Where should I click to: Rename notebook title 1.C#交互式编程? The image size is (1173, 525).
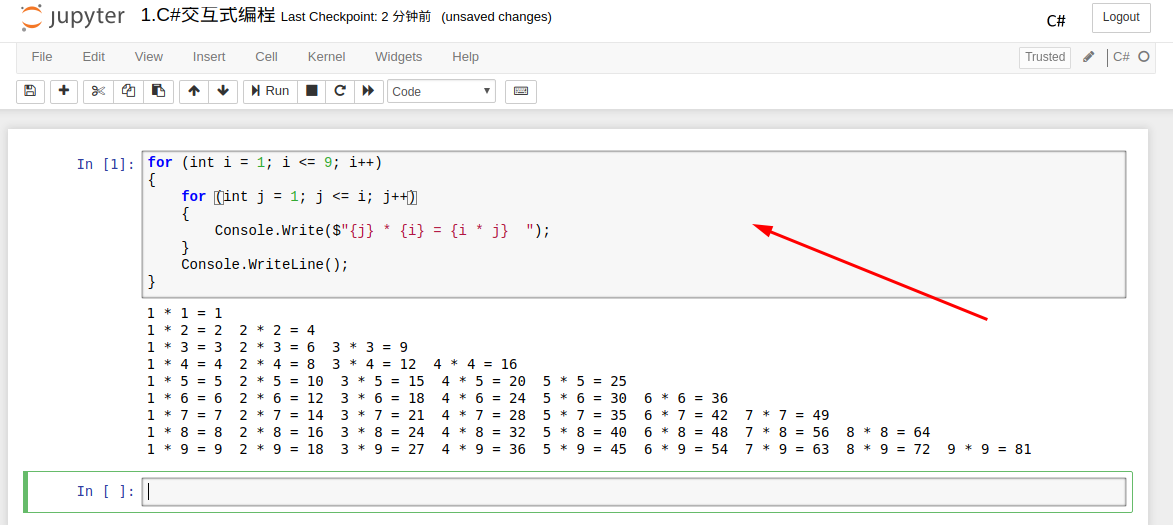click(x=208, y=16)
